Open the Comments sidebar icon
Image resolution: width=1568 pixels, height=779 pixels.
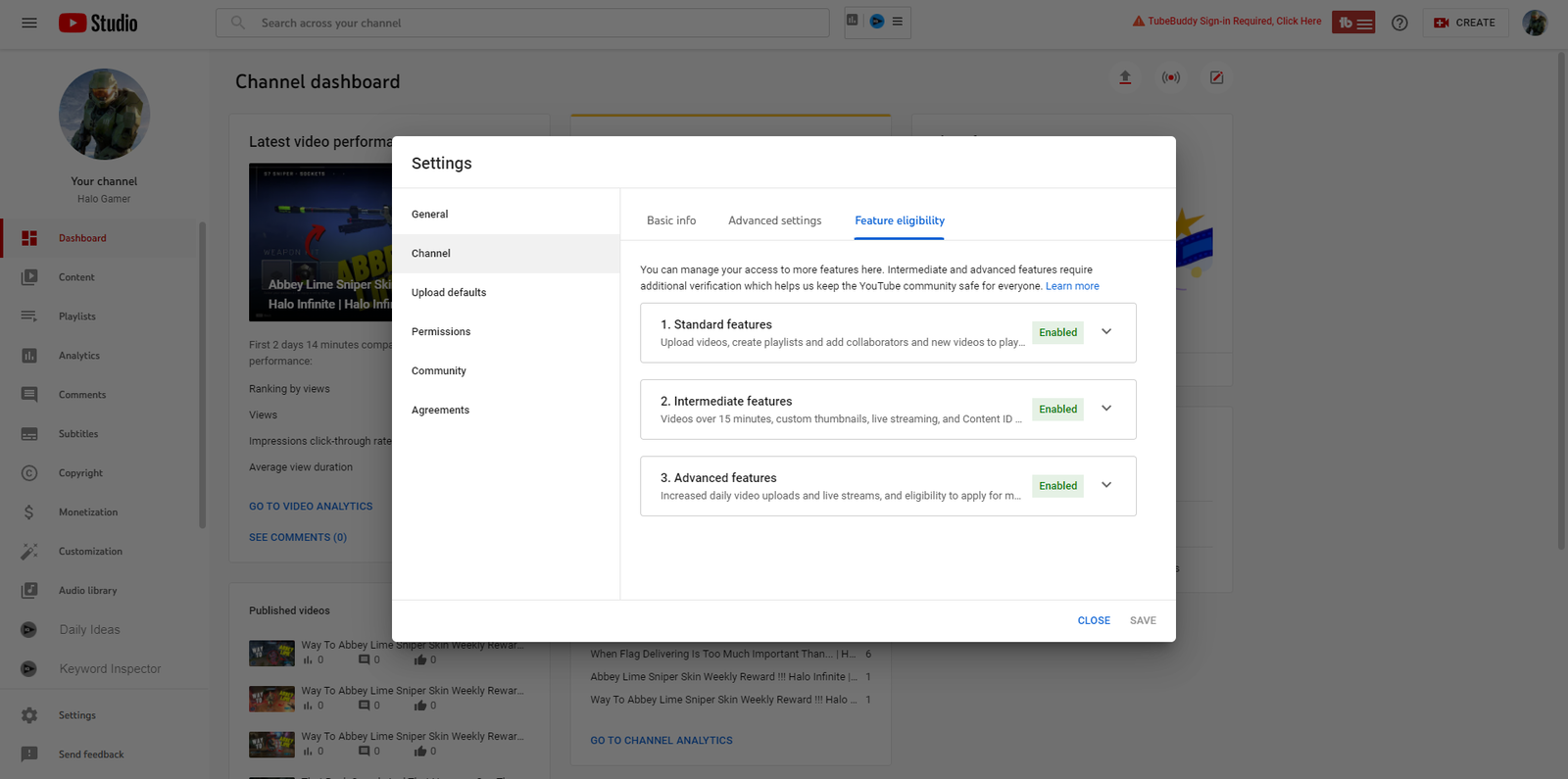(29, 395)
